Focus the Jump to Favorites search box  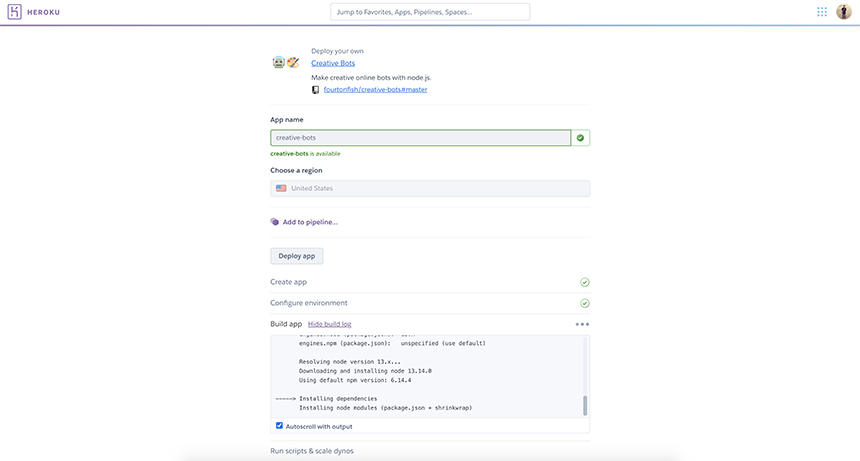pyautogui.click(x=430, y=12)
